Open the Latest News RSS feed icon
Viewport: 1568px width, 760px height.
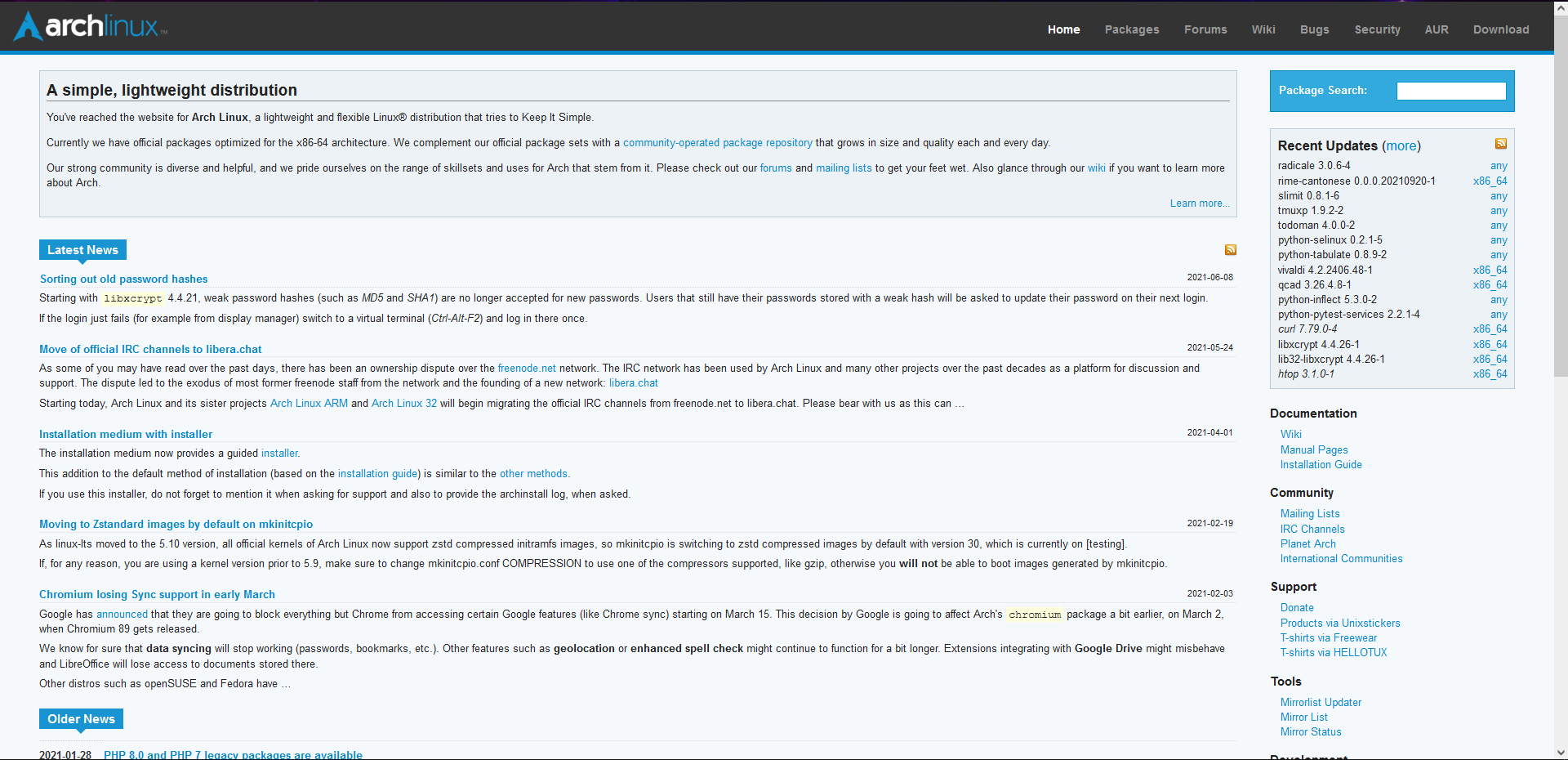[x=1231, y=249]
